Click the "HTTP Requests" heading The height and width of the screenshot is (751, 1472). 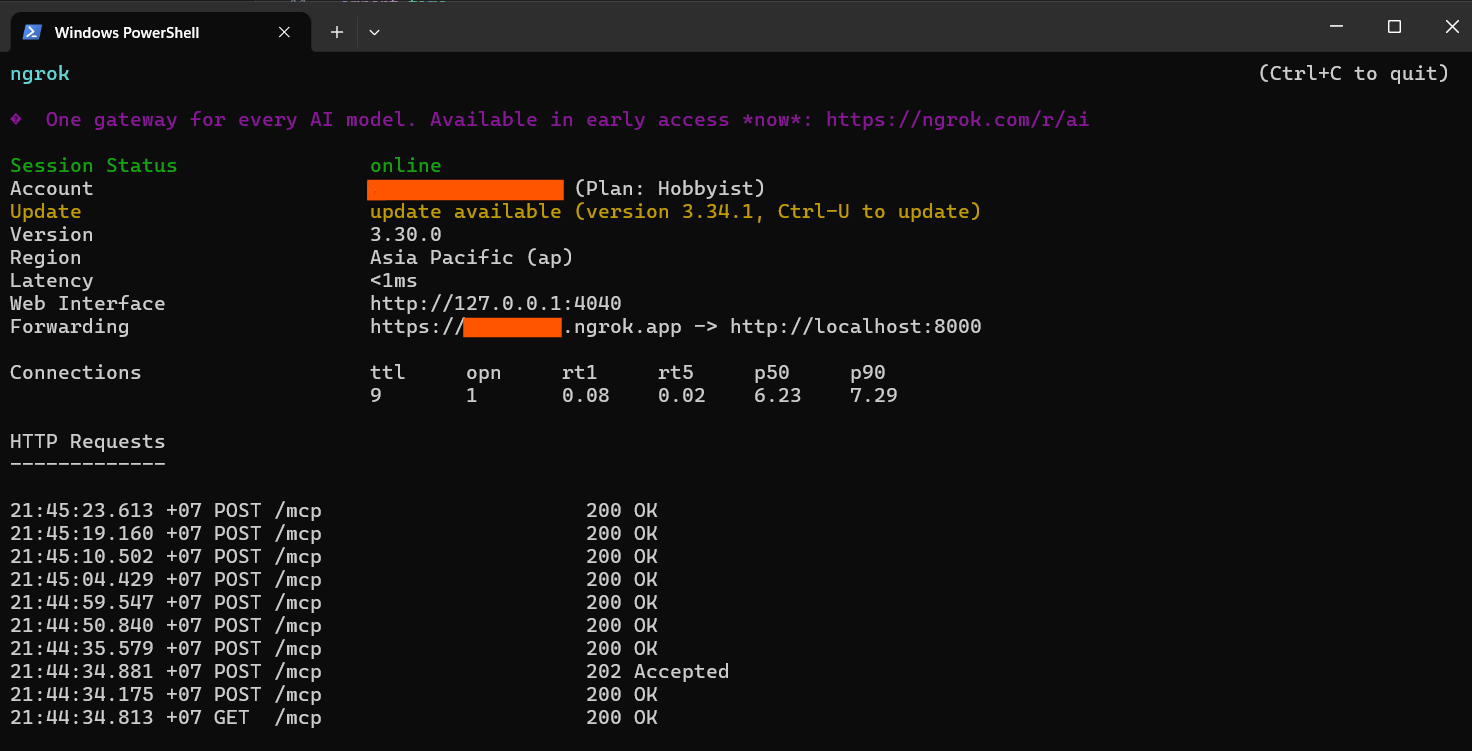[x=88, y=442]
